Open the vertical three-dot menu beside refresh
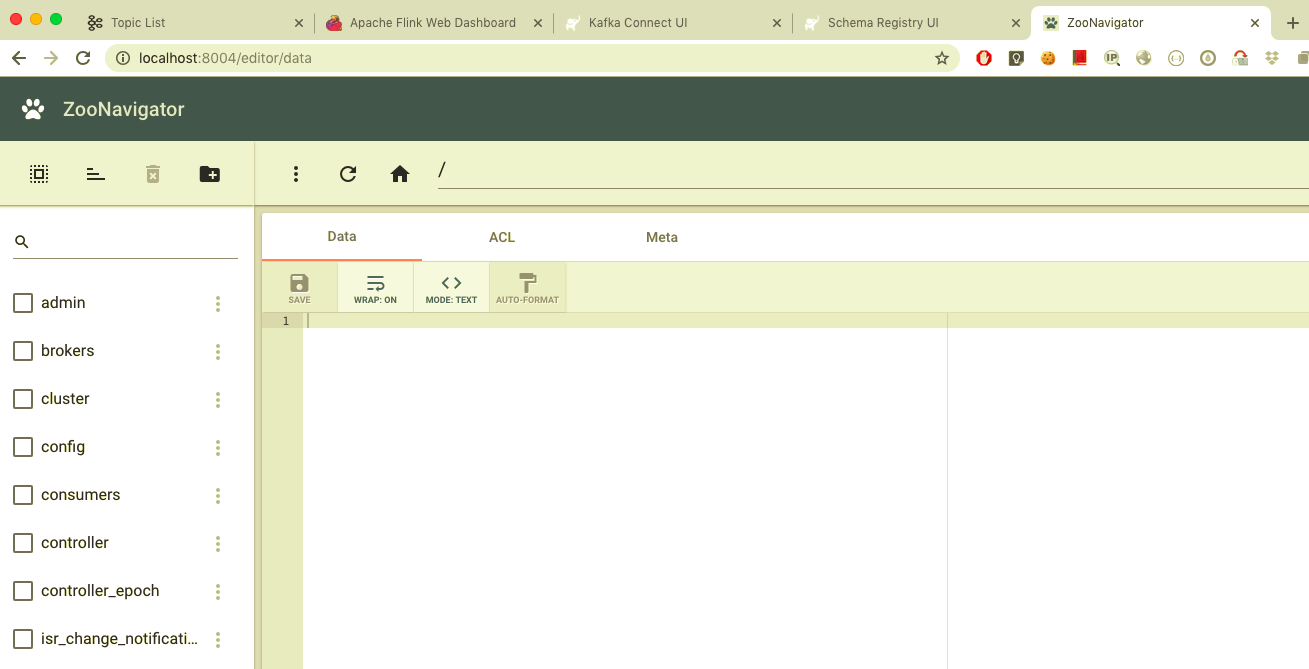1309x669 pixels. [x=296, y=174]
